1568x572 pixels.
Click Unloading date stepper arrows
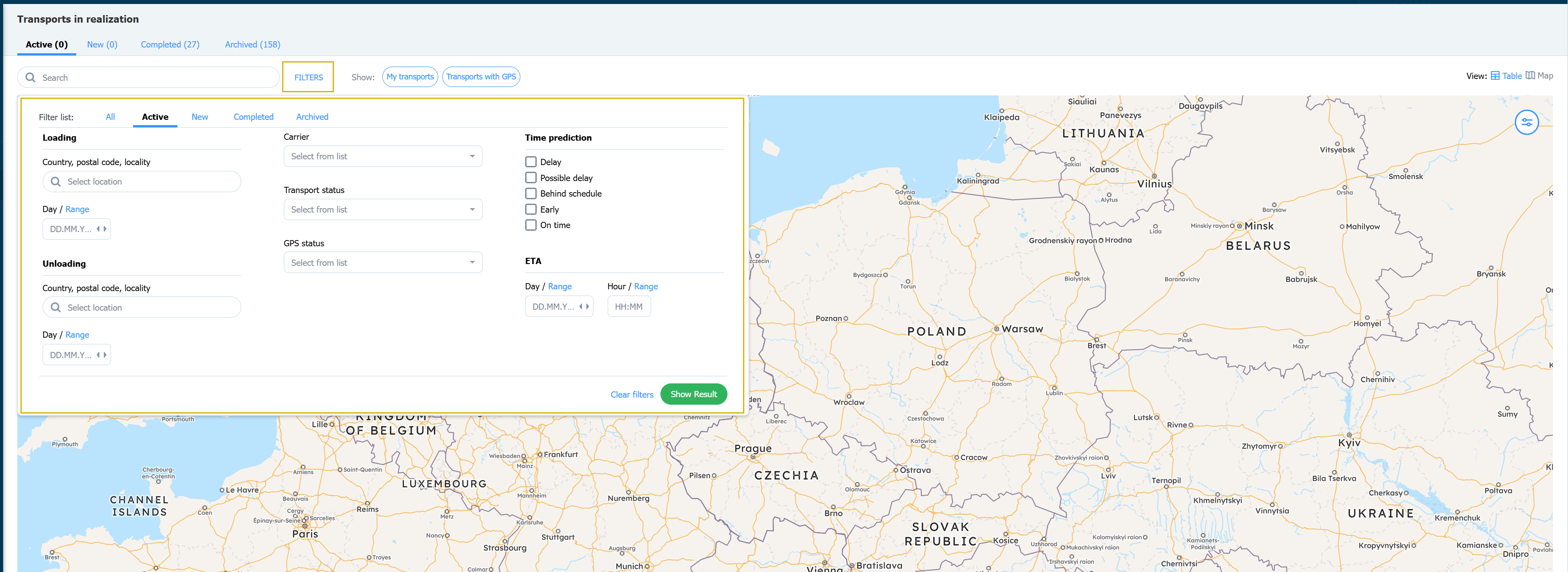tap(102, 355)
